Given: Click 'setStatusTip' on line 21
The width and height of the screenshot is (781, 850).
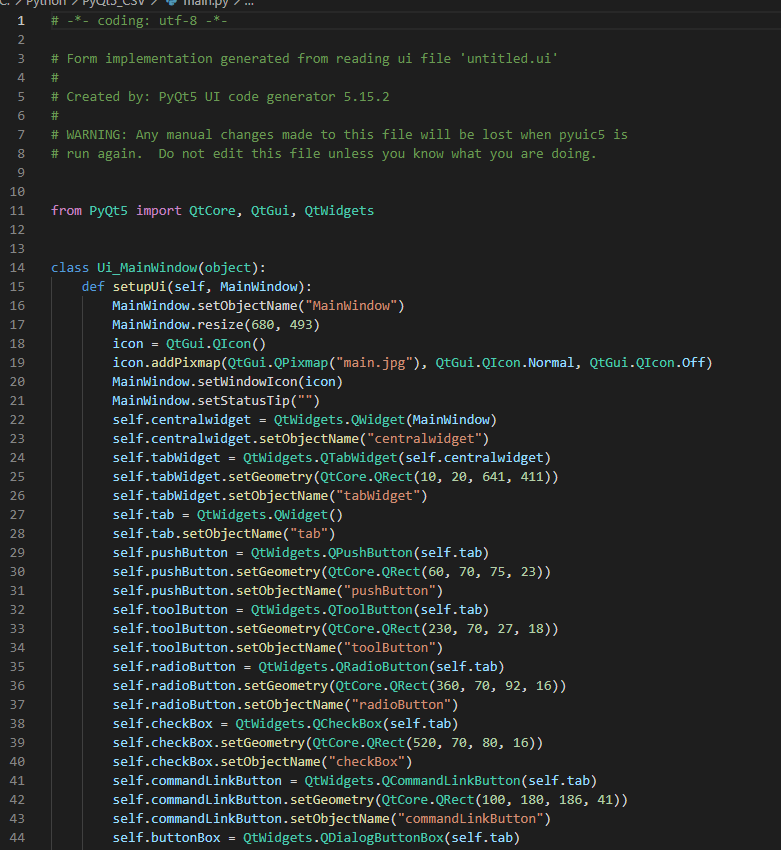Looking at the screenshot, I should (243, 401).
